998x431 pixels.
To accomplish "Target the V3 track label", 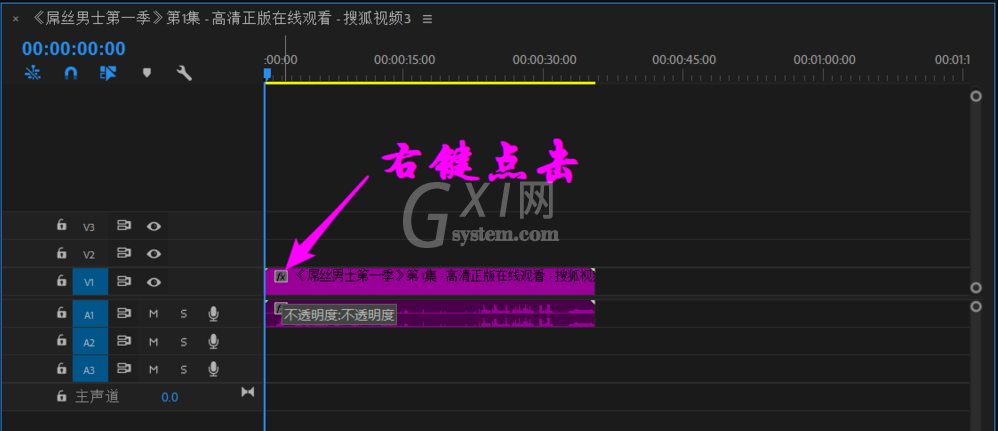I will tap(89, 227).
